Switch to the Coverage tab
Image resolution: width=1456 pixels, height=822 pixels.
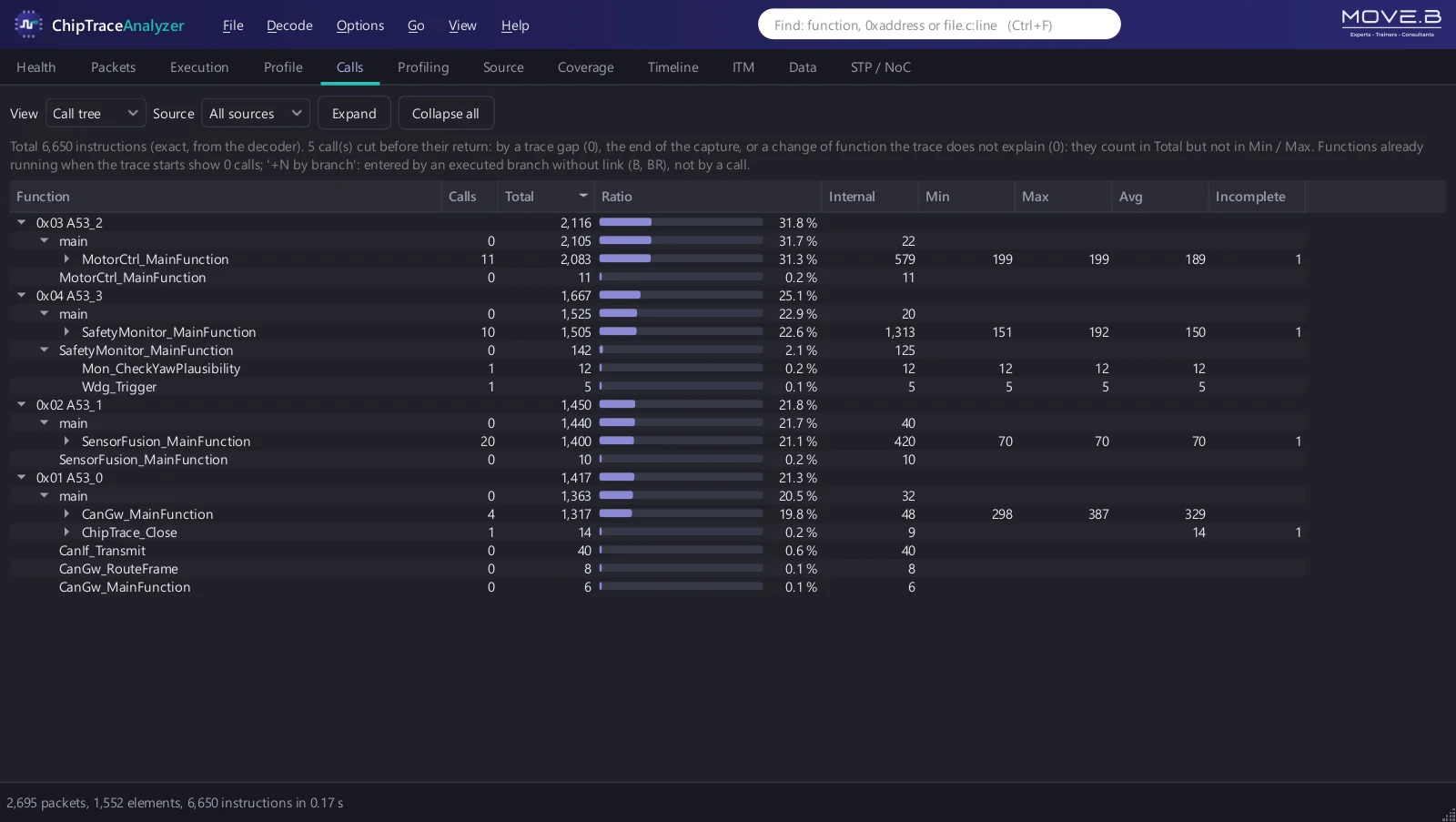585,67
